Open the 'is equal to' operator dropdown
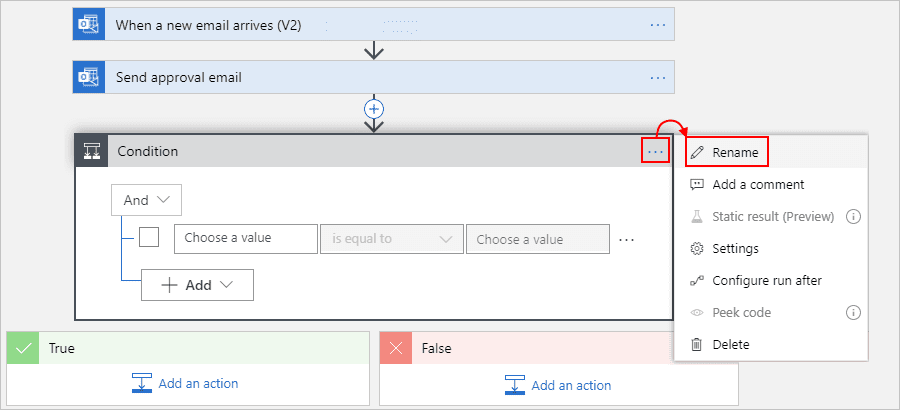900x410 pixels. click(x=391, y=239)
